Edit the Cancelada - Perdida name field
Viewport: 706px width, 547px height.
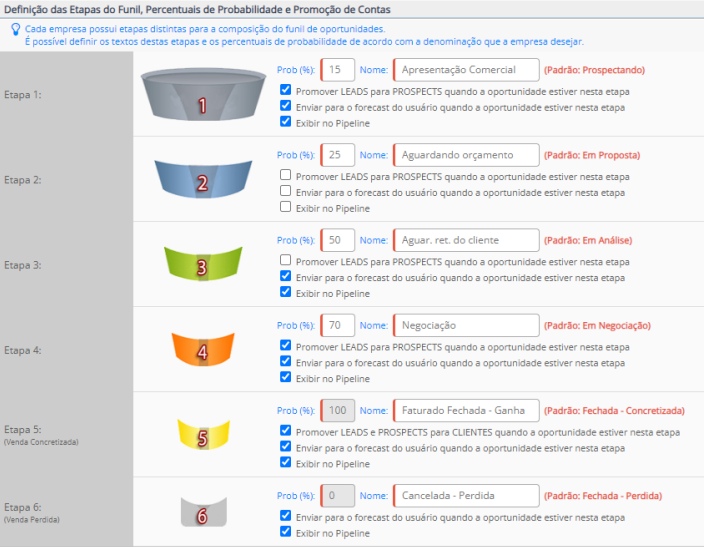pos(466,496)
